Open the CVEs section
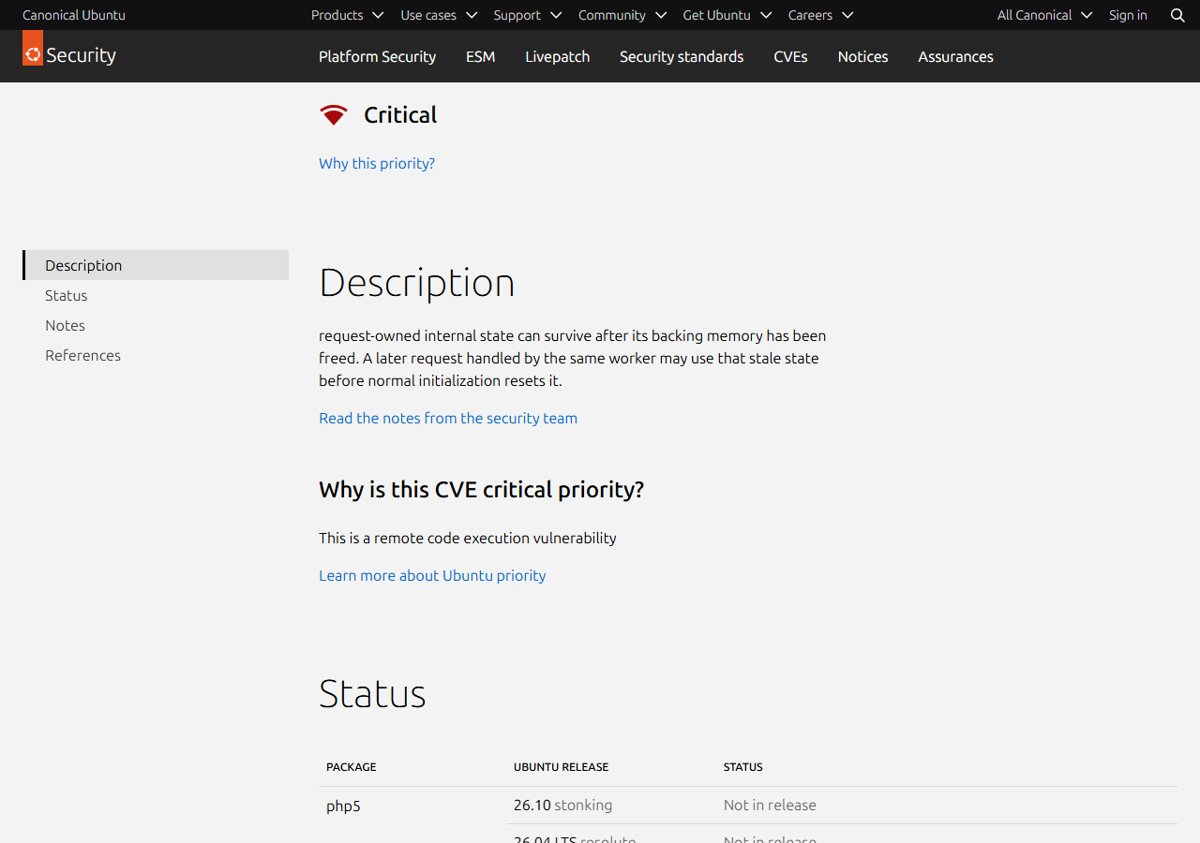 790,57
